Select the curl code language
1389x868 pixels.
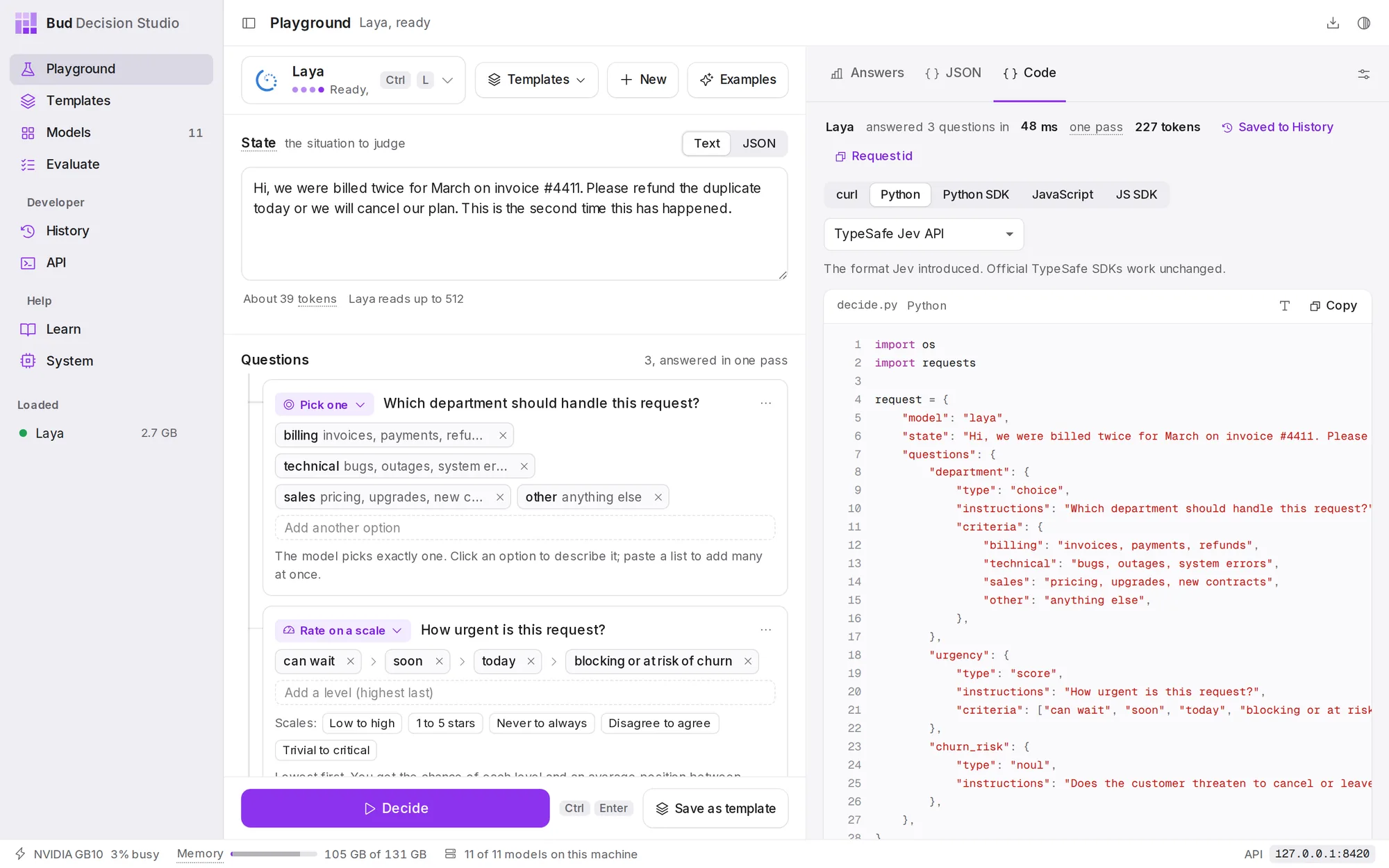[847, 195]
